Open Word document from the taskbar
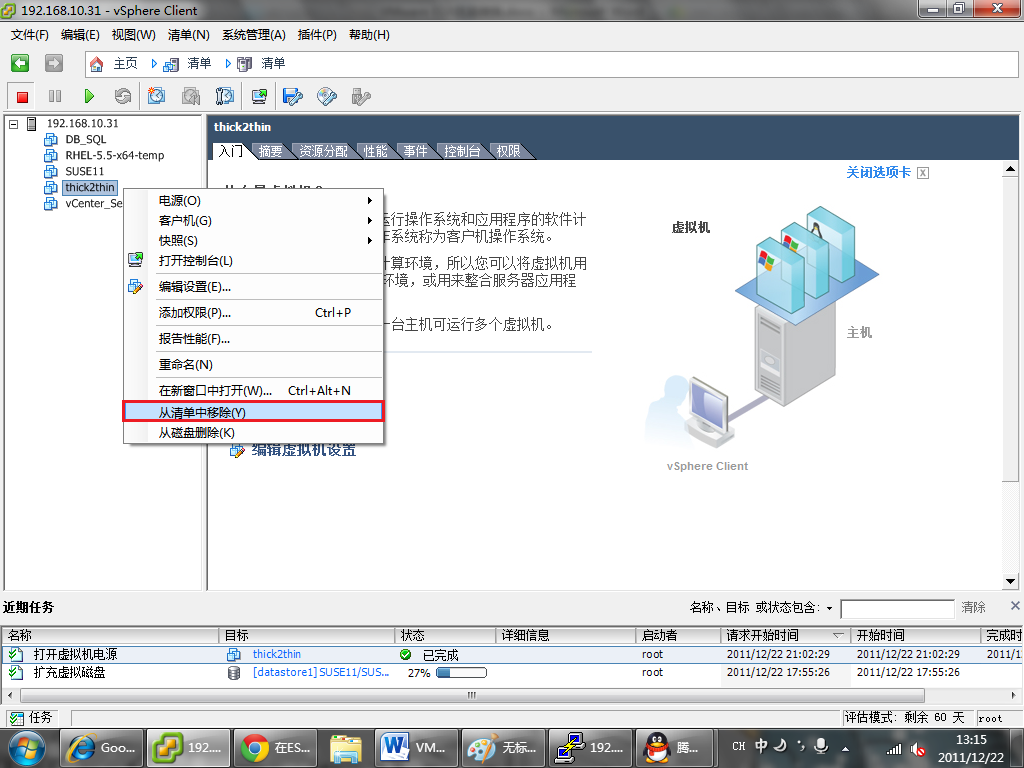The image size is (1024, 768). pyautogui.click(x=415, y=748)
